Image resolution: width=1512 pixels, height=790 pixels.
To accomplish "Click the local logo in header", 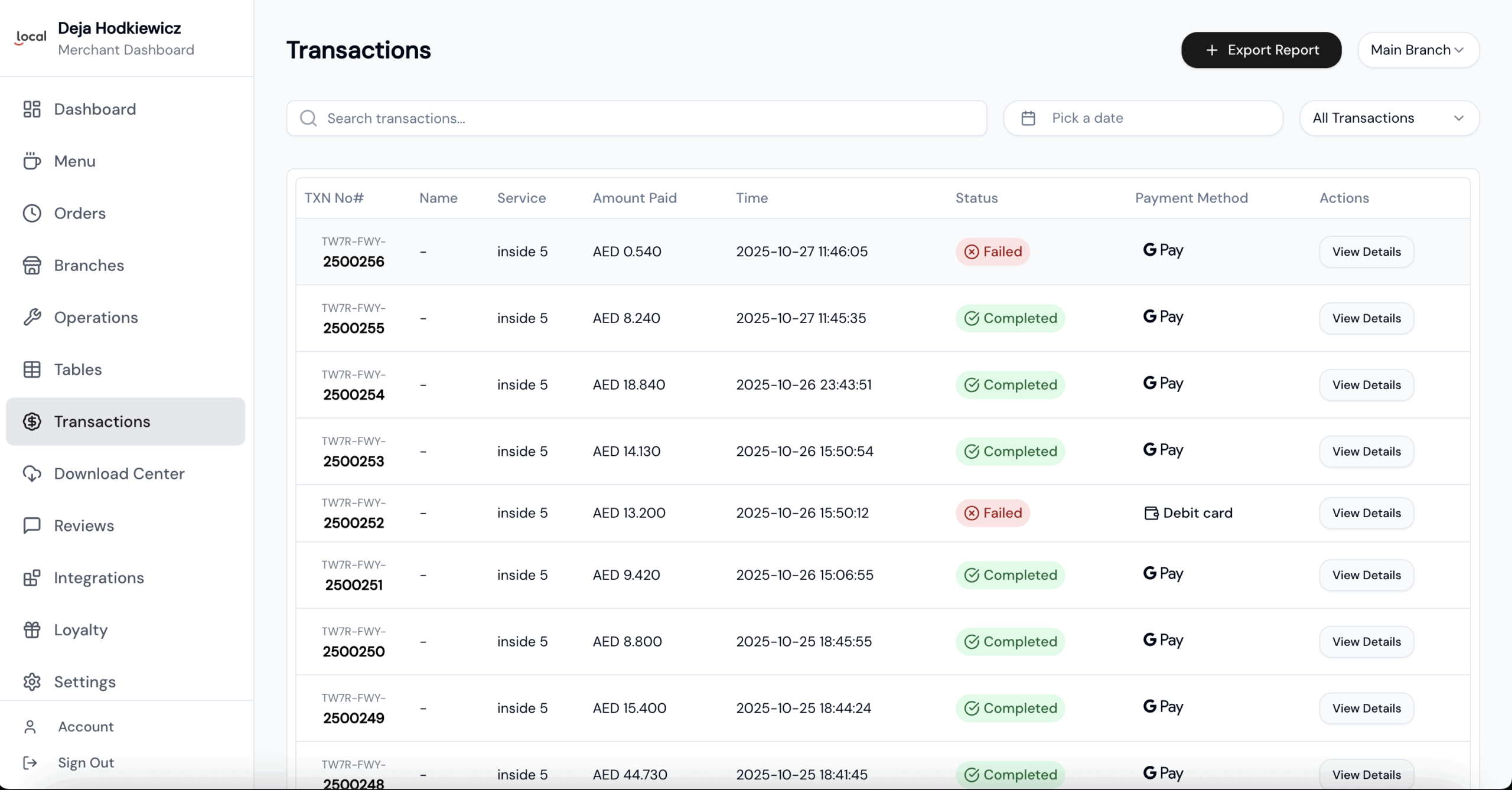I will click(x=31, y=38).
